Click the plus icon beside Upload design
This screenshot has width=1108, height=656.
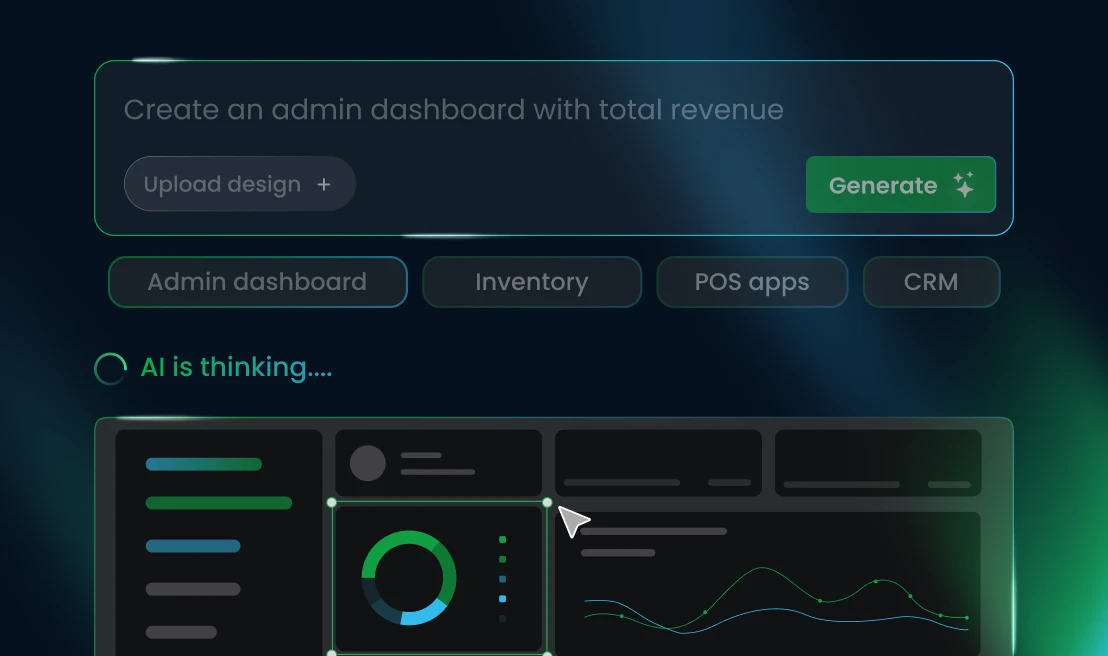[324, 184]
